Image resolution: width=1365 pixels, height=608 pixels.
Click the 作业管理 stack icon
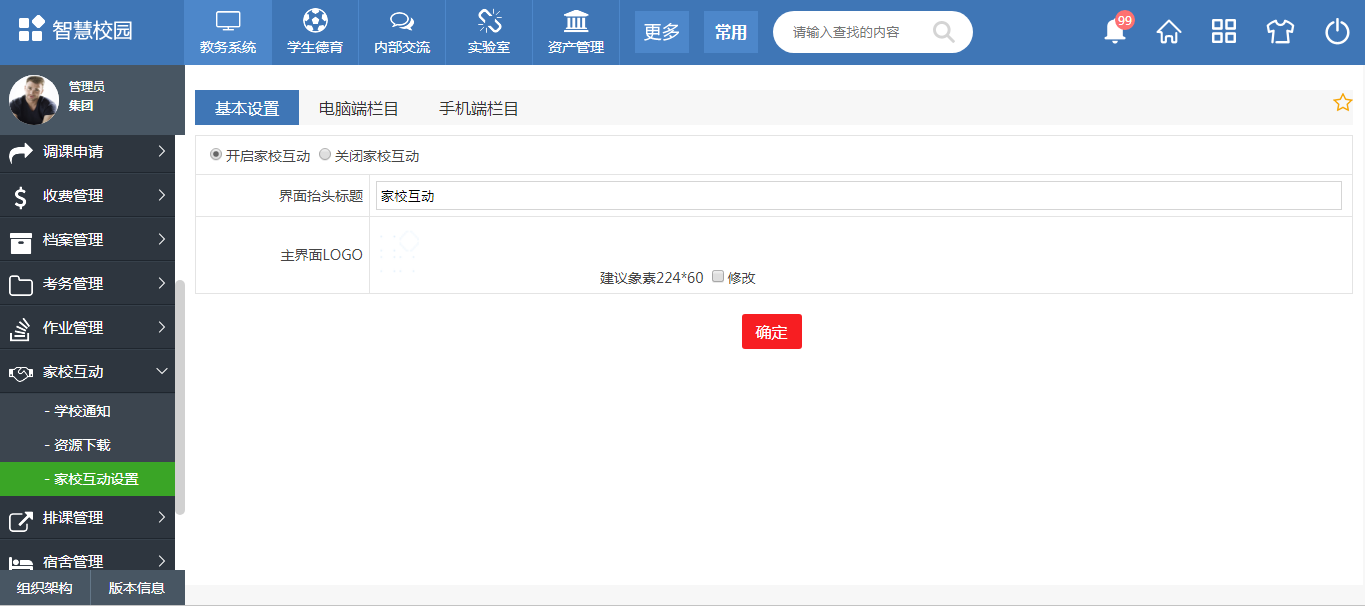[21, 329]
